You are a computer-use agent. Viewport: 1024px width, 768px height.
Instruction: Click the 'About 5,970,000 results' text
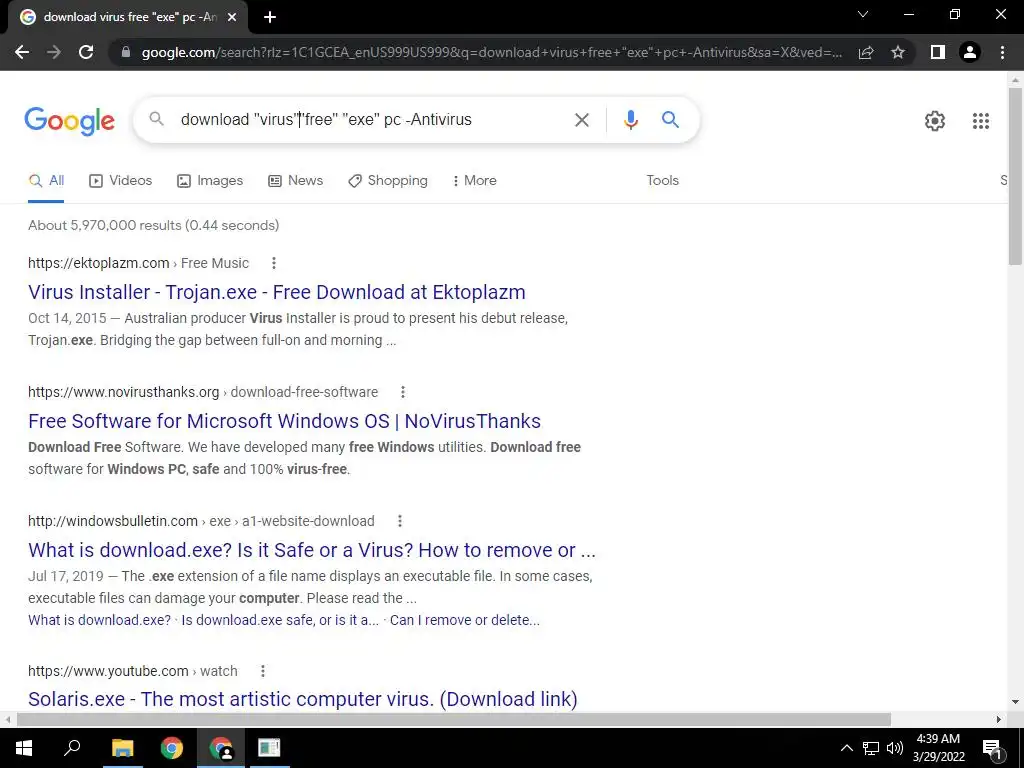click(x=153, y=225)
